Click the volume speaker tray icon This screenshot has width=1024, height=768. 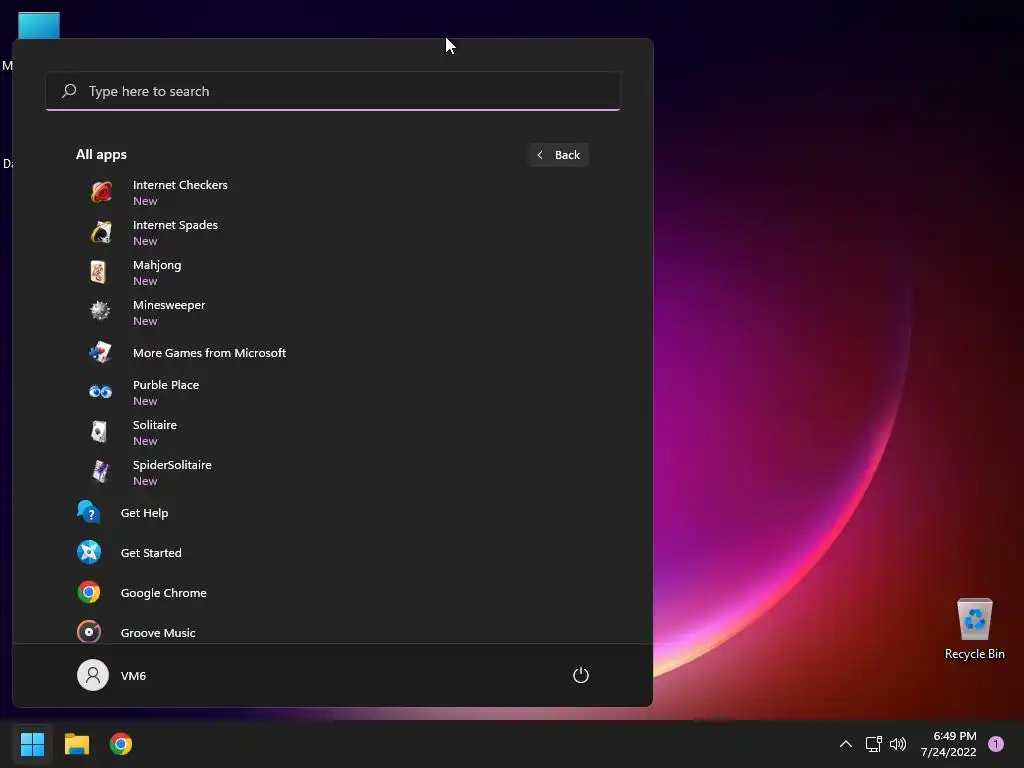point(898,744)
